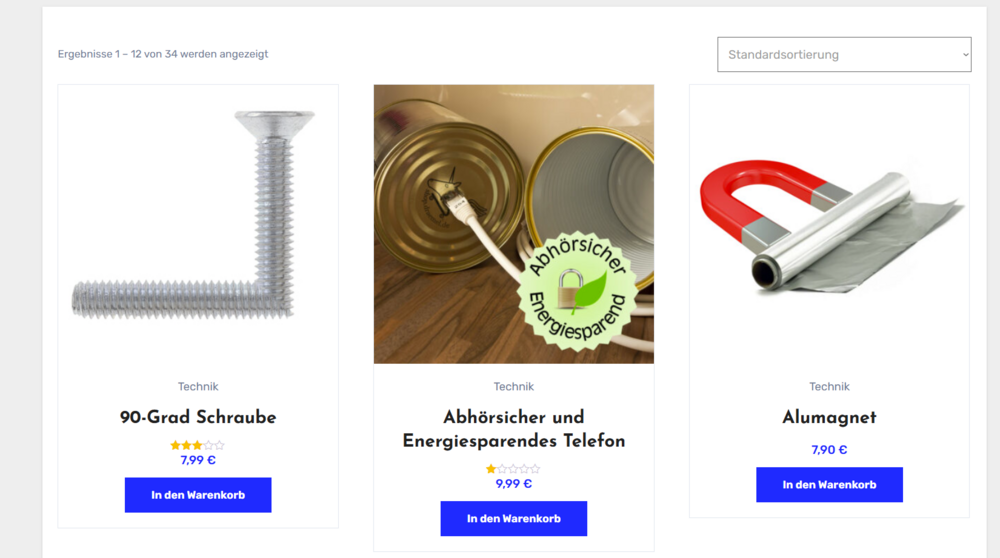
Task: Click the 7,90 € price label
Action: point(829,450)
